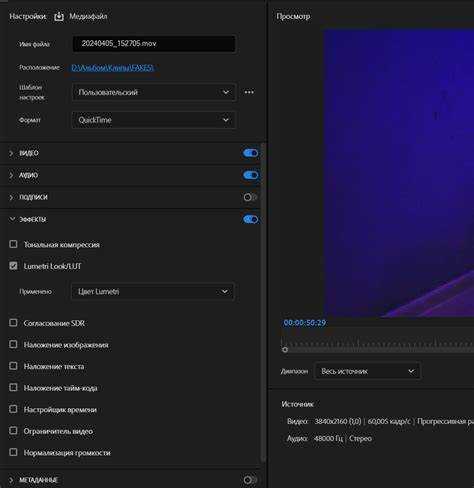Open the Цвет Lumetri dropdown
Image resolution: width=474 pixels, height=488 pixels.
153,292
